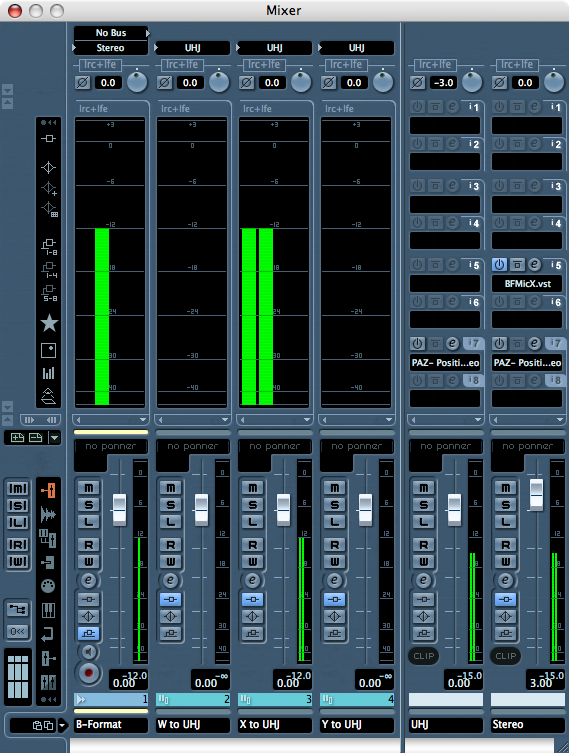
Task: Toggle power for BFMicX.vst insert
Action: [x=499, y=264]
